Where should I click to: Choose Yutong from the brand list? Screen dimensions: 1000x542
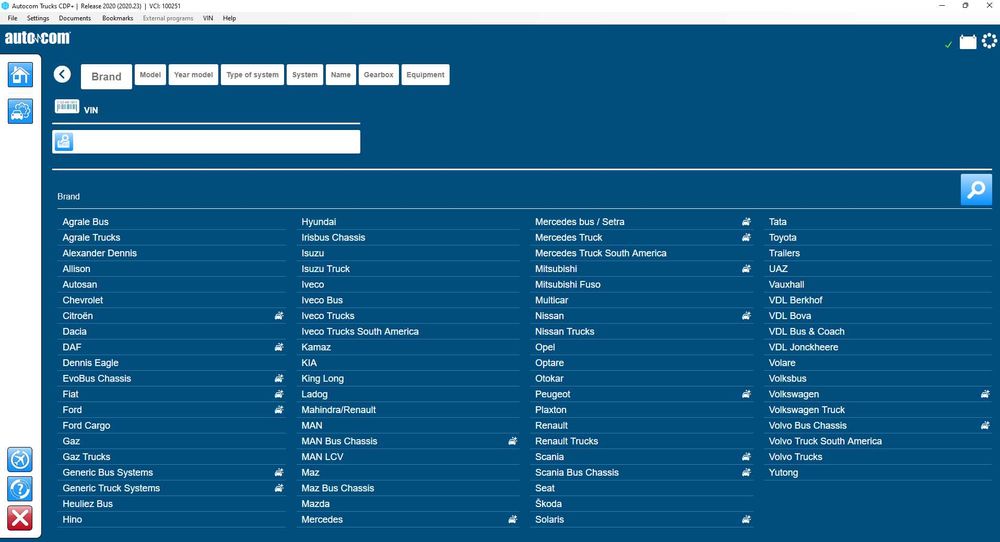tap(783, 472)
